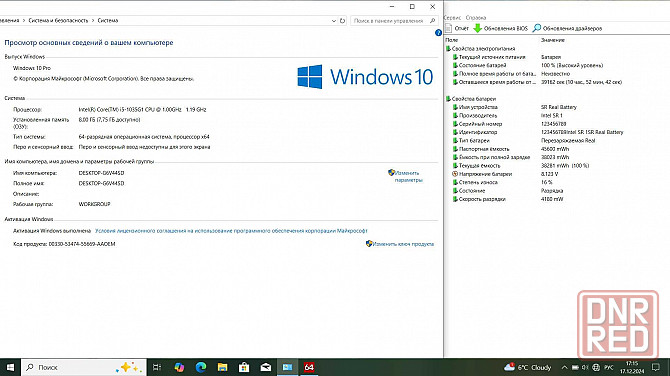670x376 pixels.
Task: Click the WORKGROUP value text
Action: [x=94, y=204]
